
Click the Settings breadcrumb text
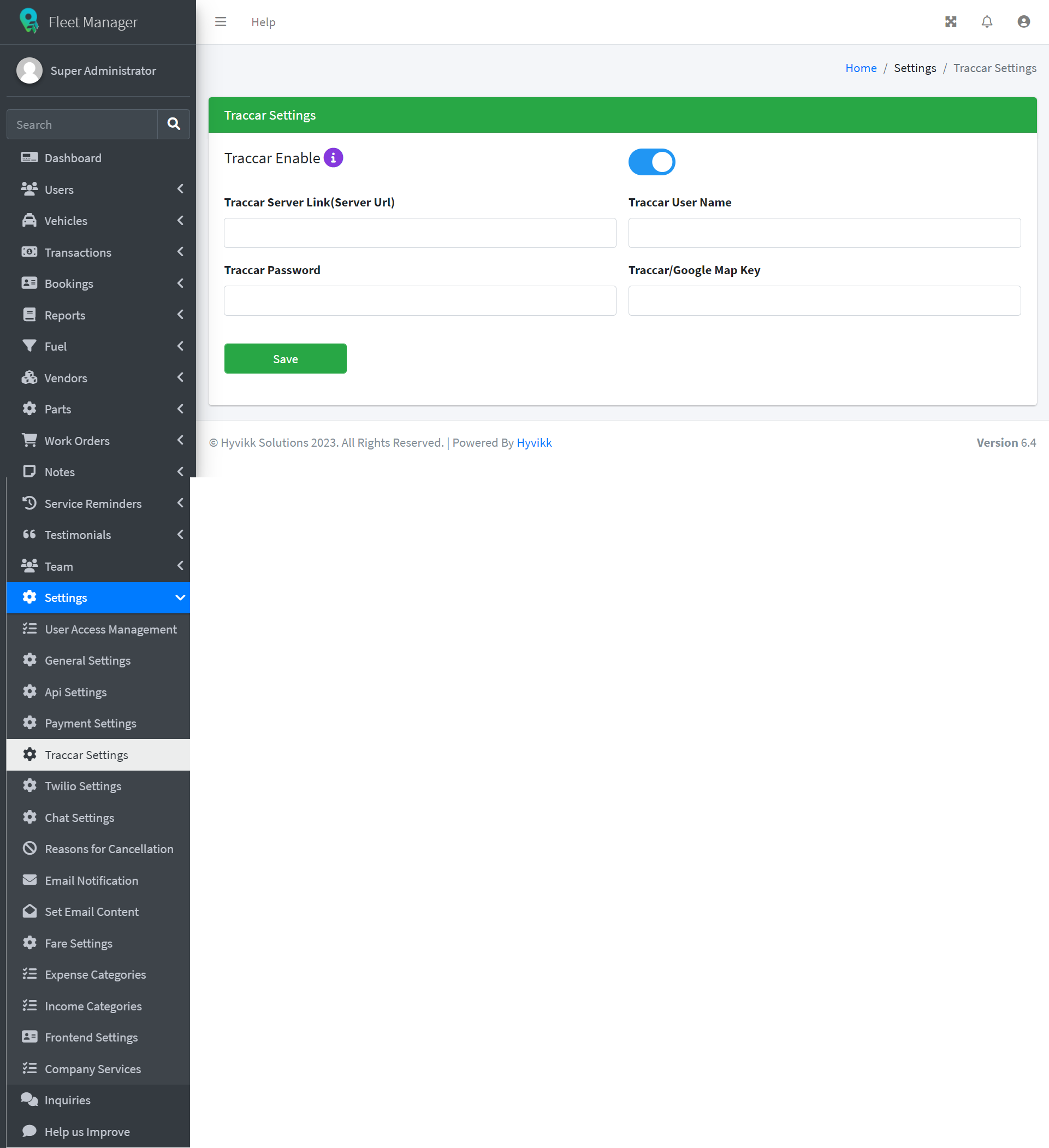tap(915, 68)
